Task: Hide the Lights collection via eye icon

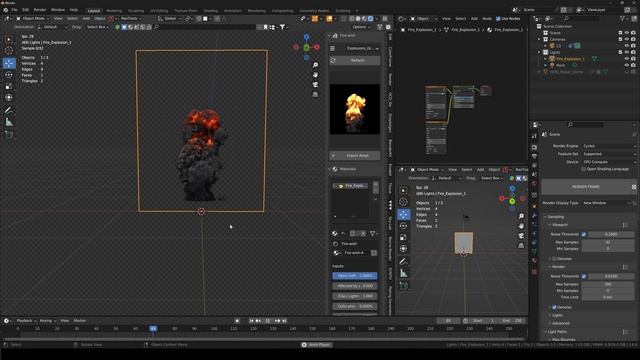Action: (627, 52)
